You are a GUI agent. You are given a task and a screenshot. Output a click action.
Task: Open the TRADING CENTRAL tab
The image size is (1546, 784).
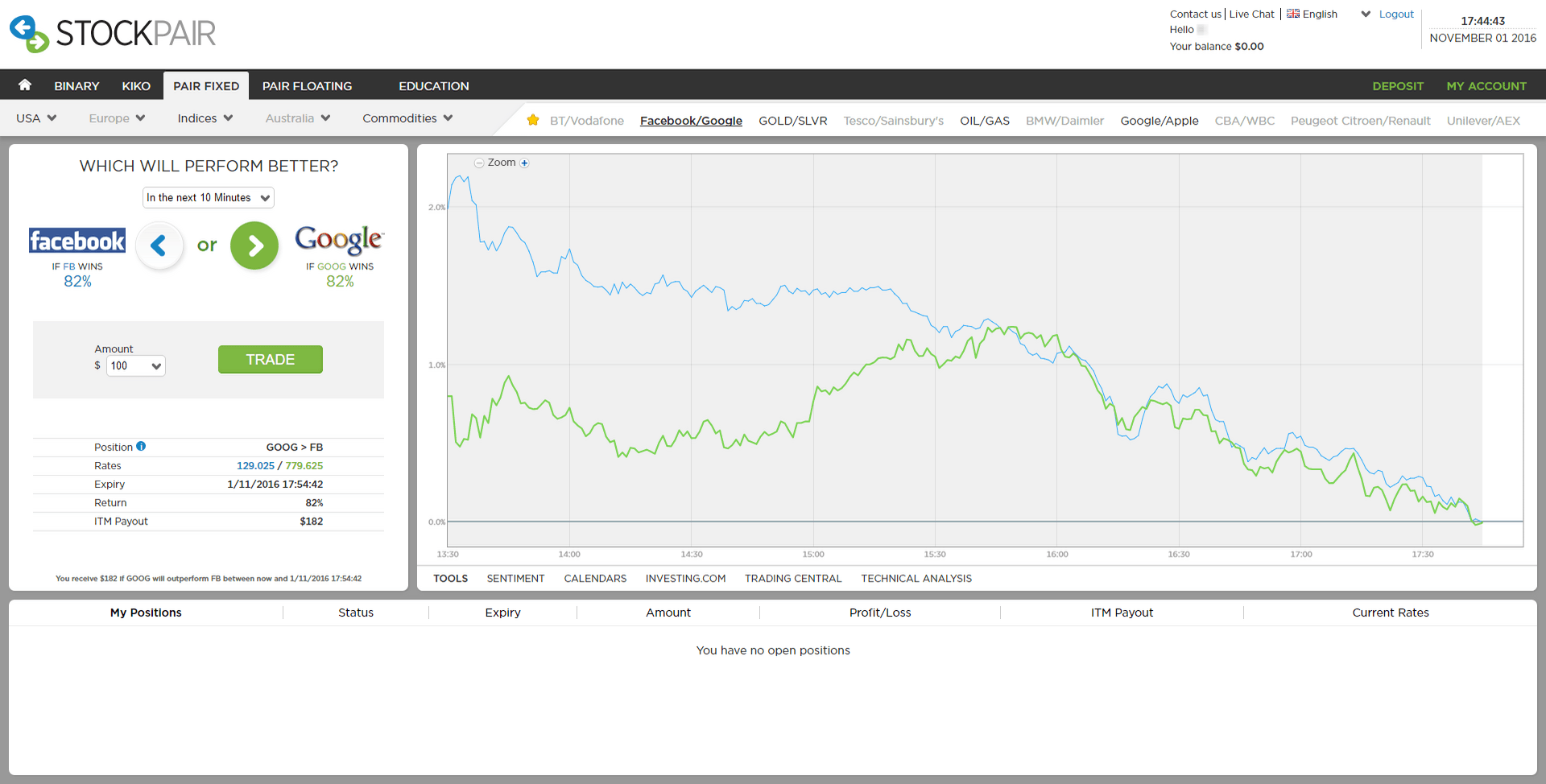coord(793,578)
